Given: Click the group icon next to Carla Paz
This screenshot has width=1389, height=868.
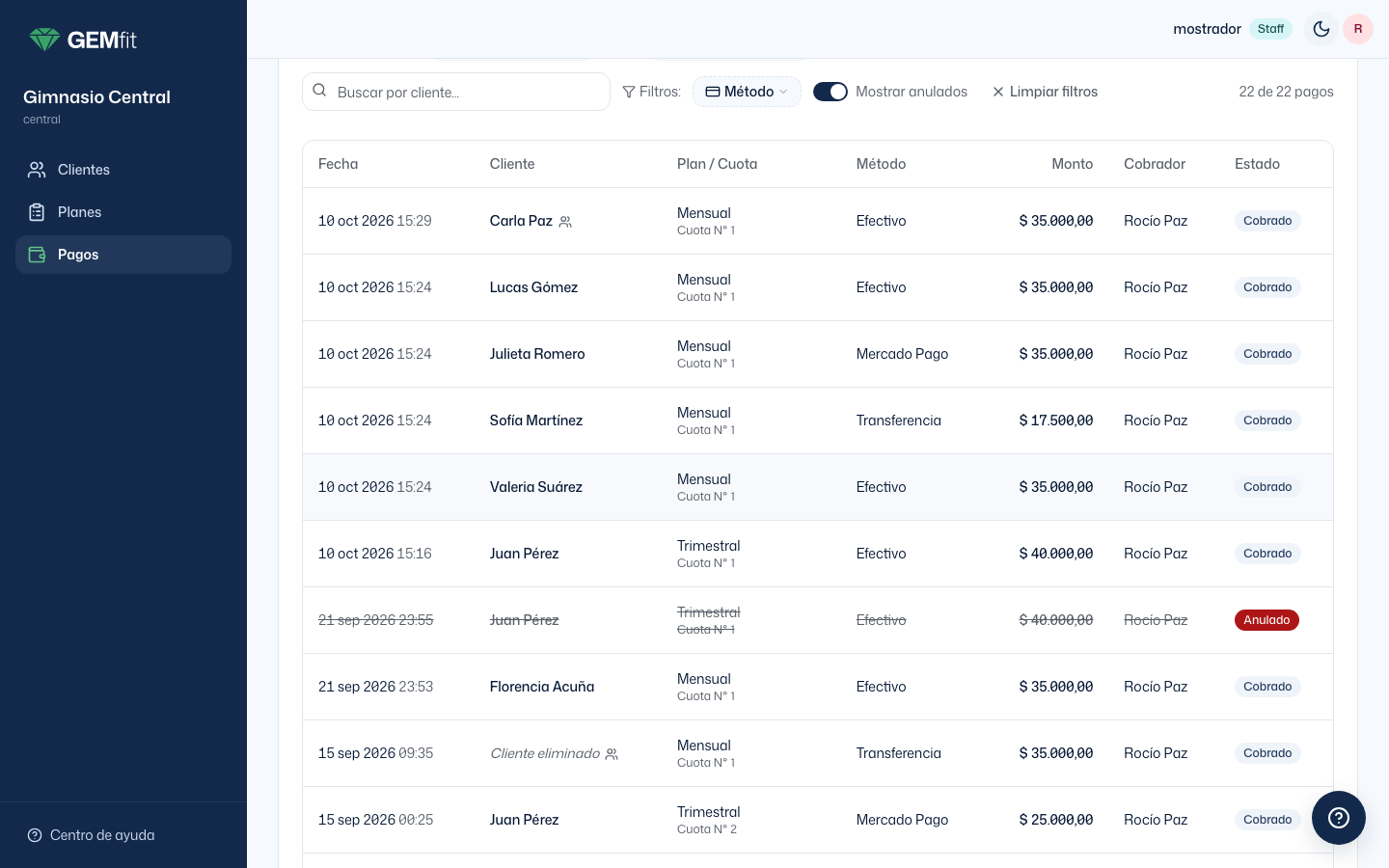Looking at the screenshot, I should (x=565, y=222).
